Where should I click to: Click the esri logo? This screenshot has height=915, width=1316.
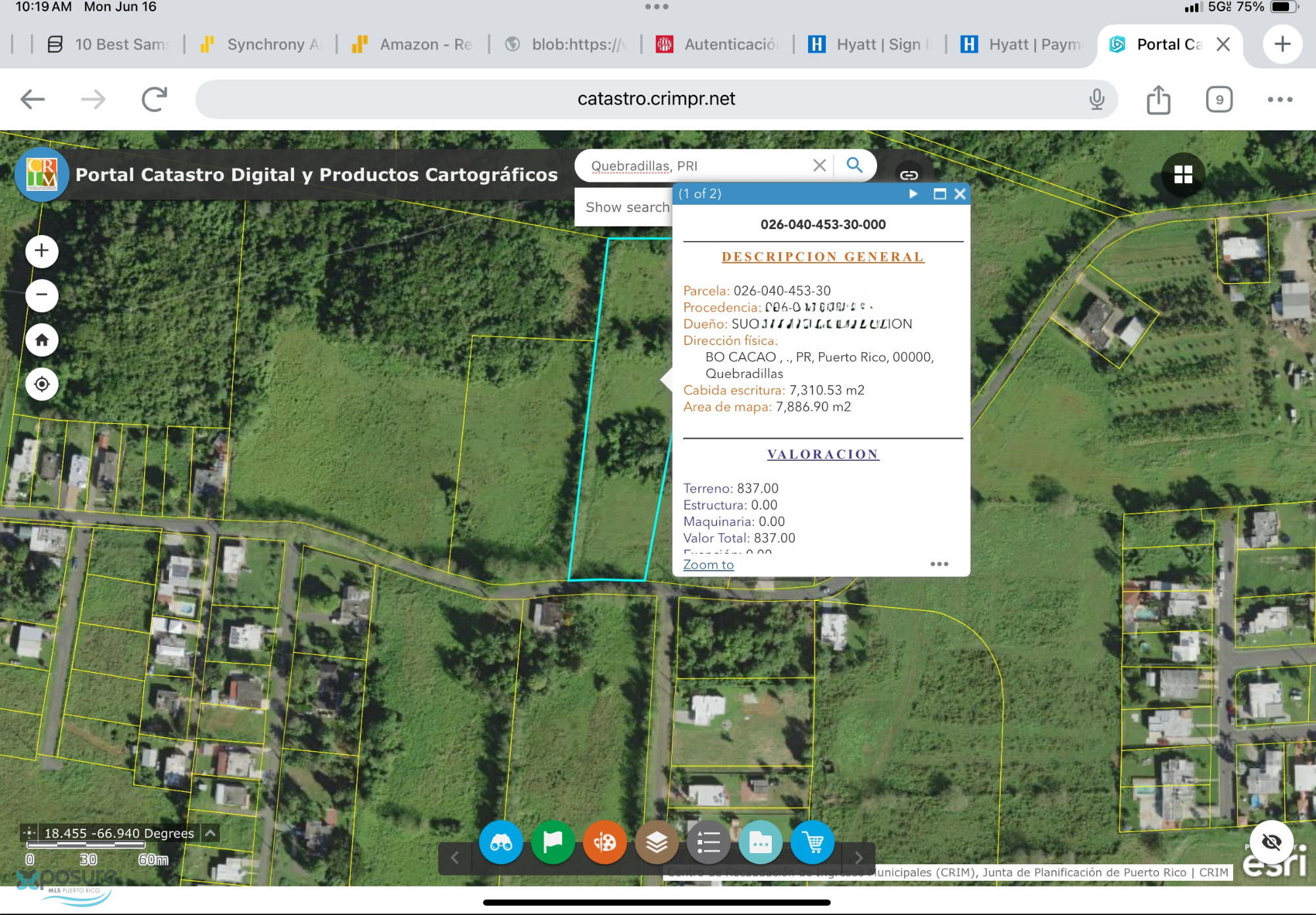coord(1275,864)
